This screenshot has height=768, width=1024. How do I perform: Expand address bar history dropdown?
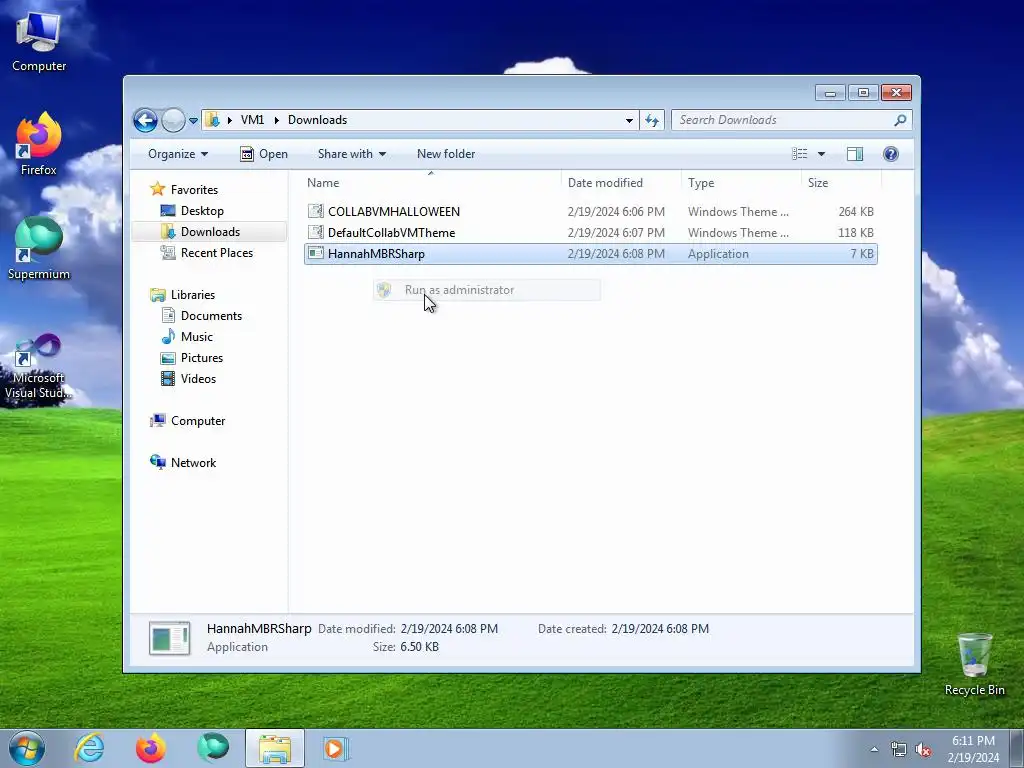pyautogui.click(x=629, y=120)
